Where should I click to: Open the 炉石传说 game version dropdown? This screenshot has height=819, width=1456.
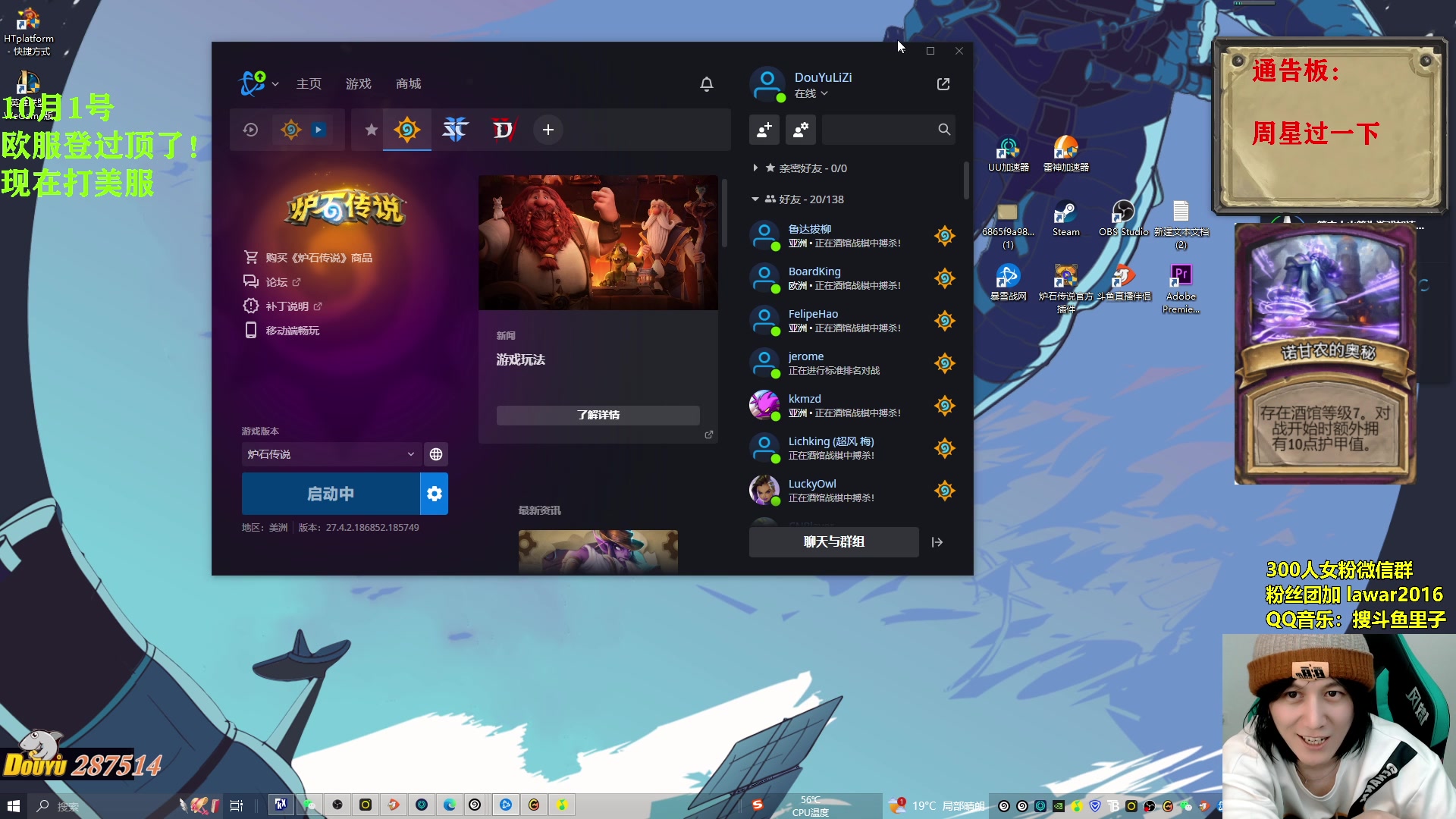click(x=331, y=454)
